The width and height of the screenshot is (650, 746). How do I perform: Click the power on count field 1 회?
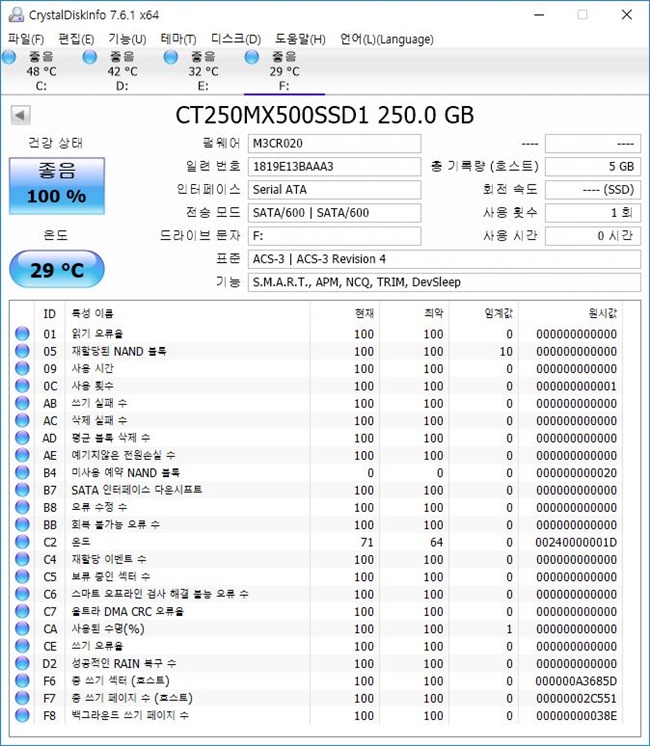tap(593, 213)
